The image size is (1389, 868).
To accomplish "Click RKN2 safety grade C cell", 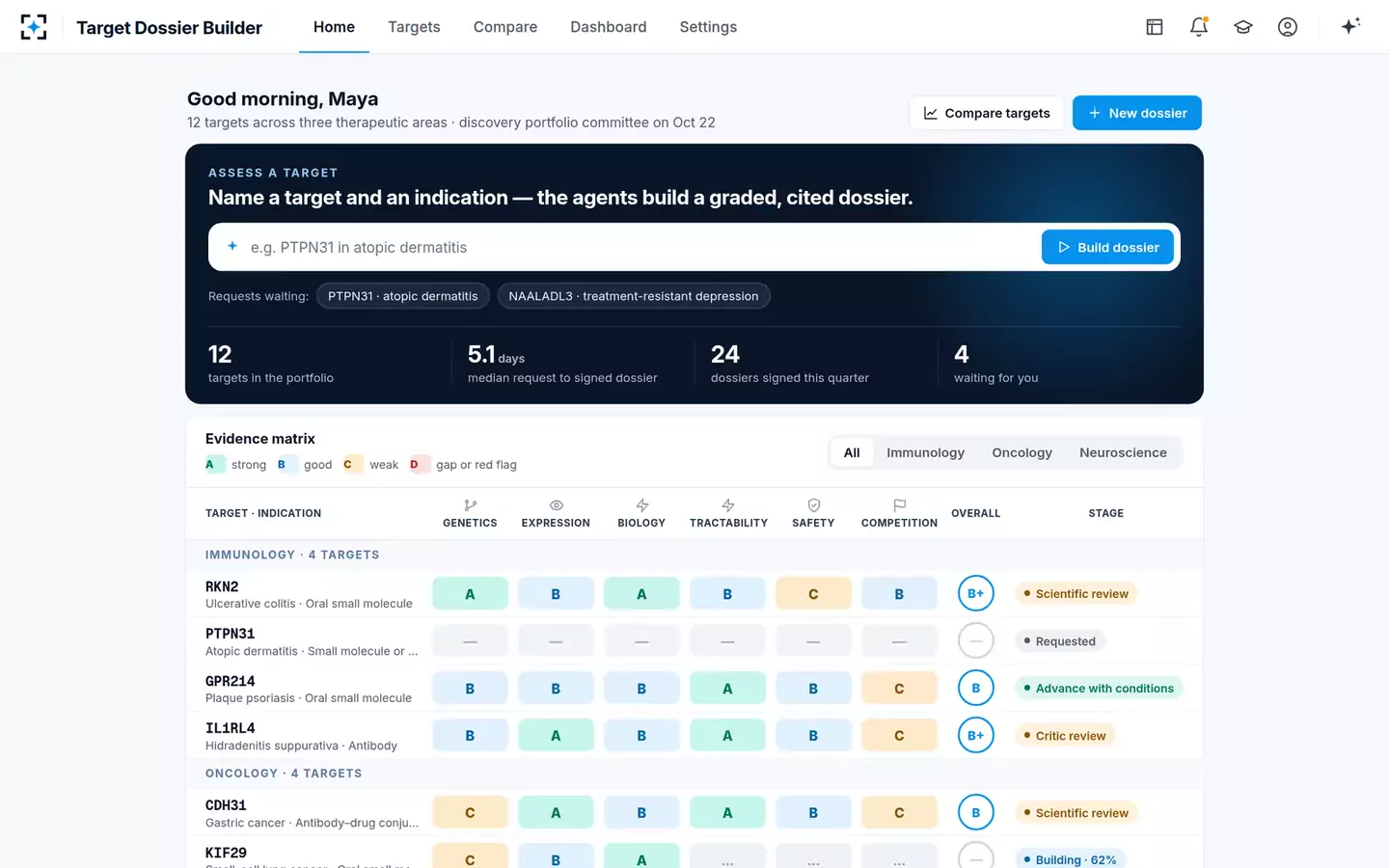I will point(813,594).
